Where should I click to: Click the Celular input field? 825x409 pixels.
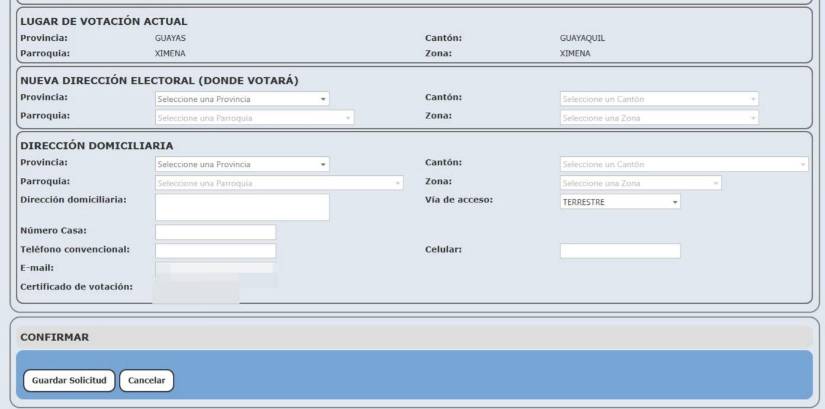click(620, 251)
